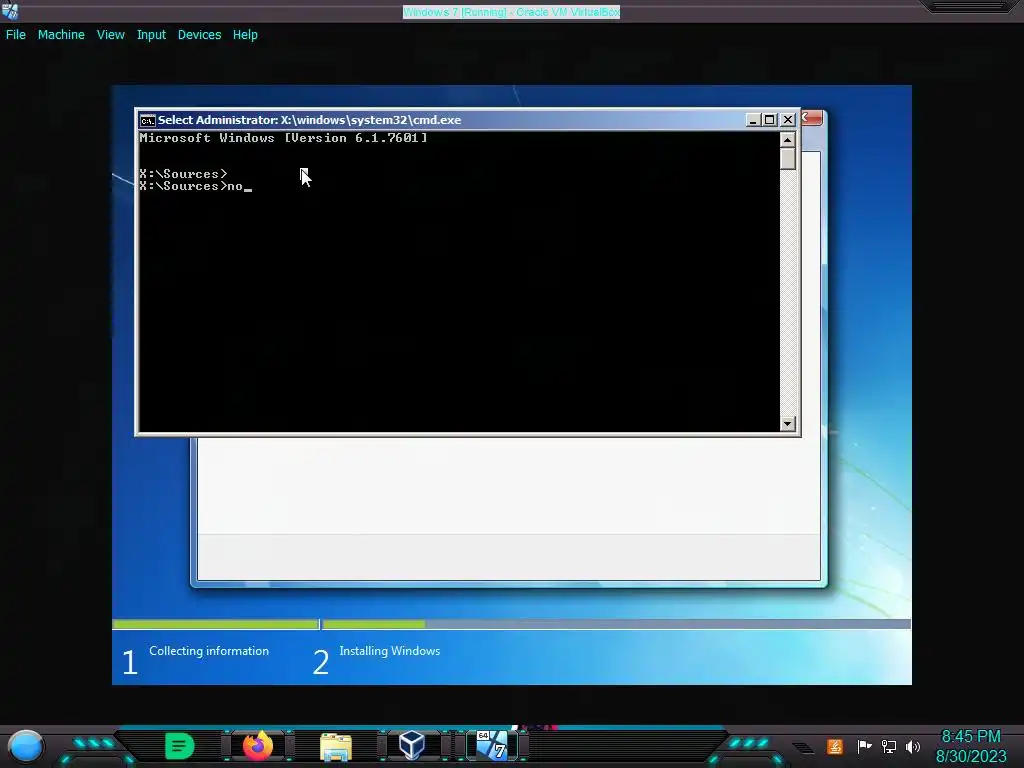Click the VirtualBox icon in title bar
This screenshot has height=768, width=1024.
click(10, 11)
